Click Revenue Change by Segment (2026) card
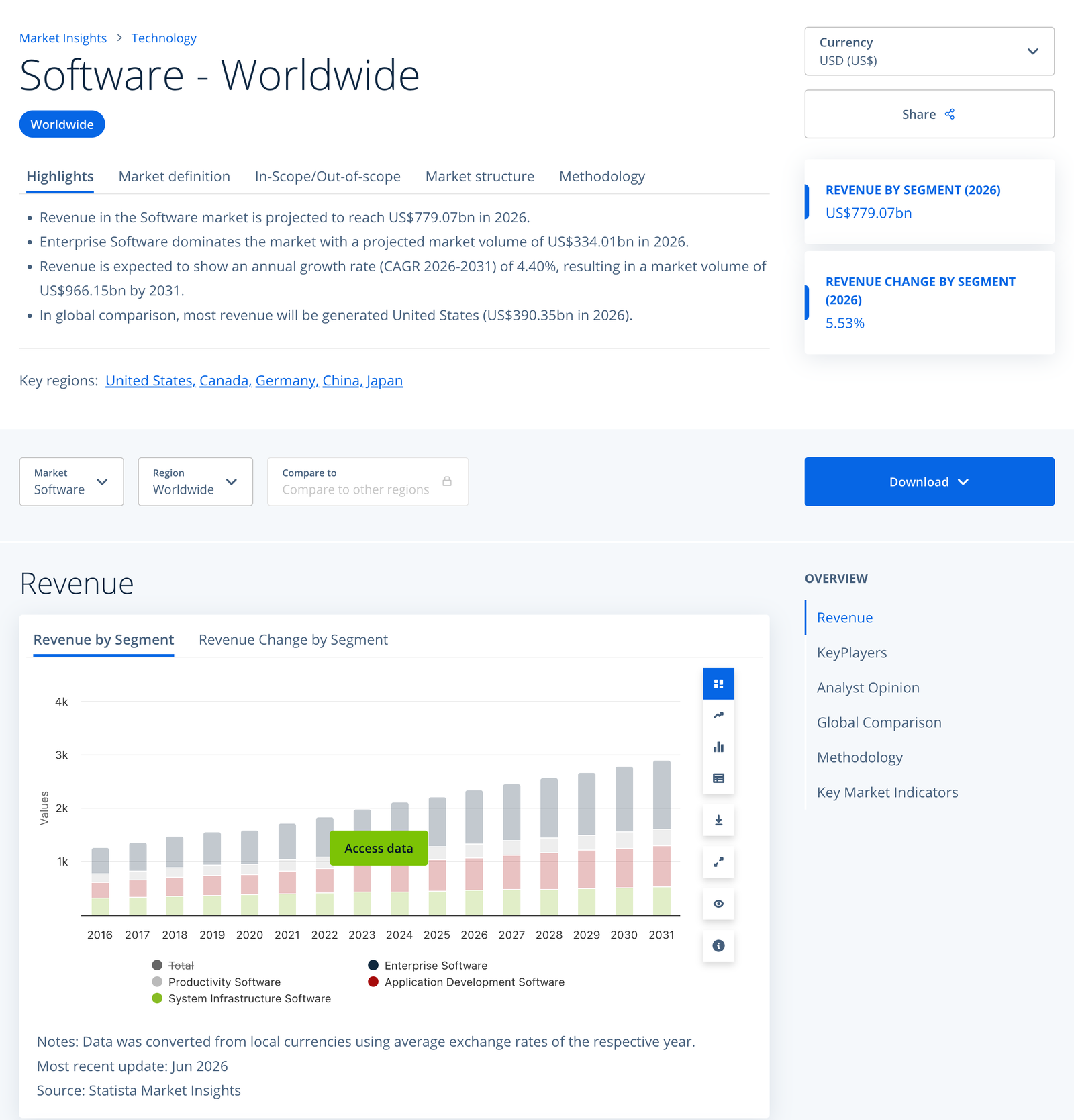 pos(929,302)
